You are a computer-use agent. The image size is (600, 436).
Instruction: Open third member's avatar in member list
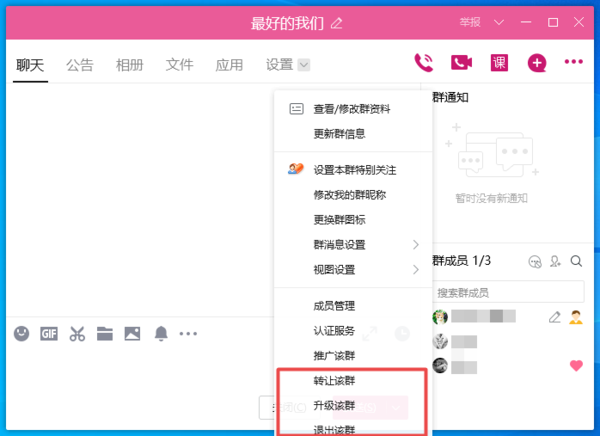[x=440, y=365]
